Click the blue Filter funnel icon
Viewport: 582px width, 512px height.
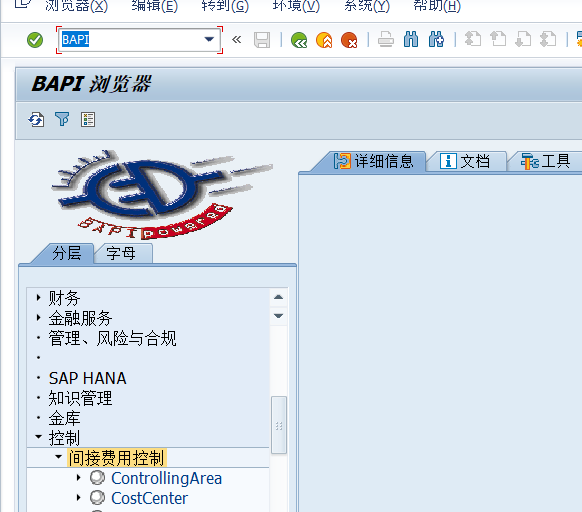(62, 119)
